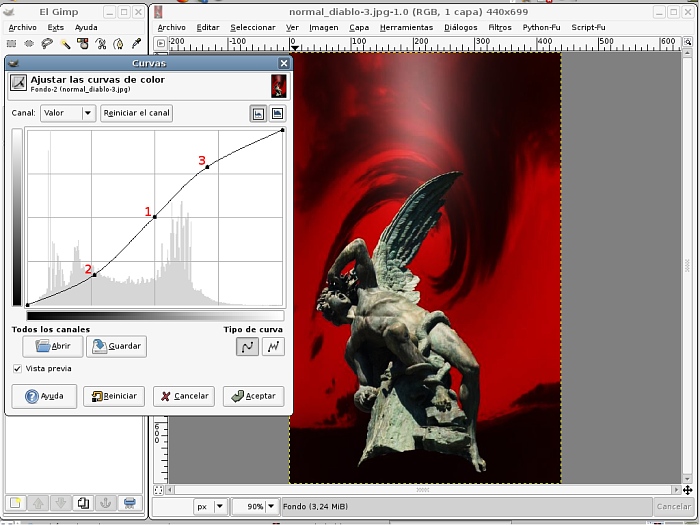
Task: Select the Free Select lasso tool
Action: (x=47, y=43)
